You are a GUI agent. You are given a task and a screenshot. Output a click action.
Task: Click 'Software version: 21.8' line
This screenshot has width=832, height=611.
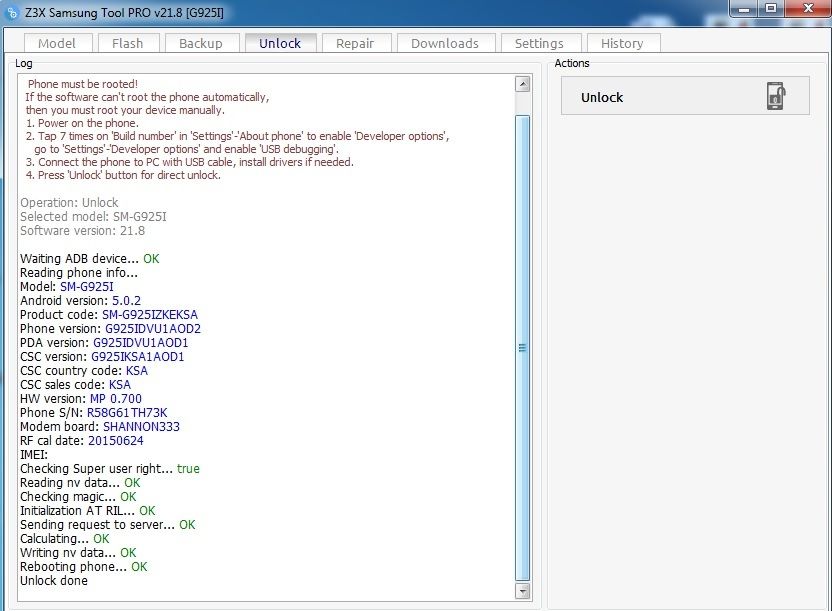coord(82,231)
